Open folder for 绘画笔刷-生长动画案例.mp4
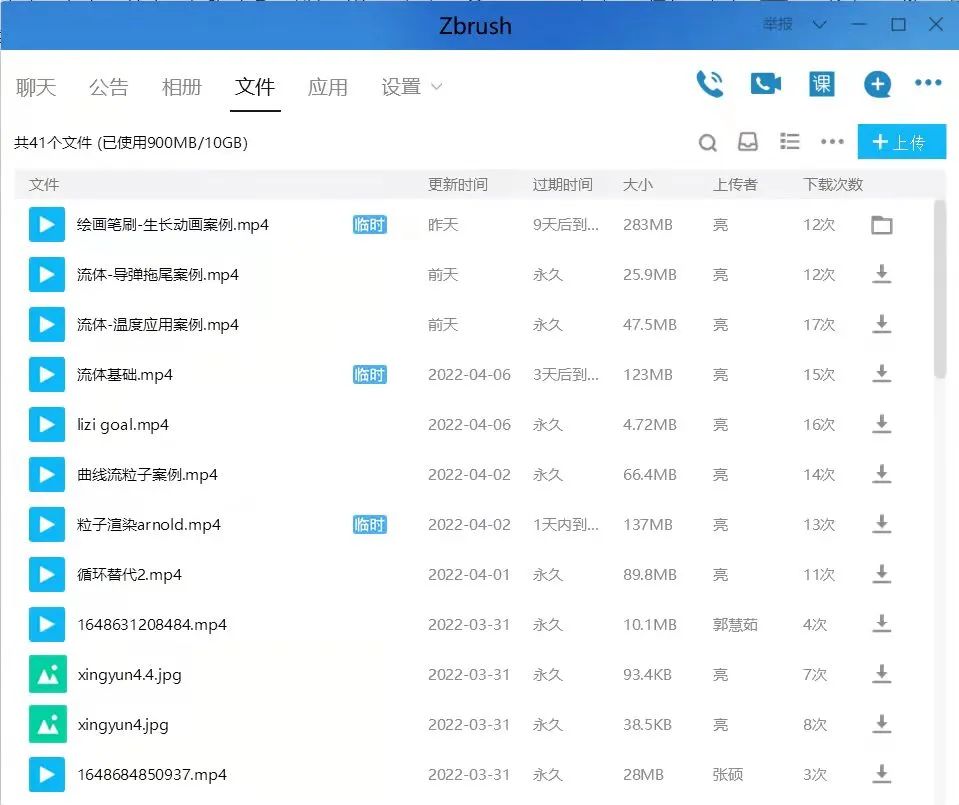 coord(881,225)
